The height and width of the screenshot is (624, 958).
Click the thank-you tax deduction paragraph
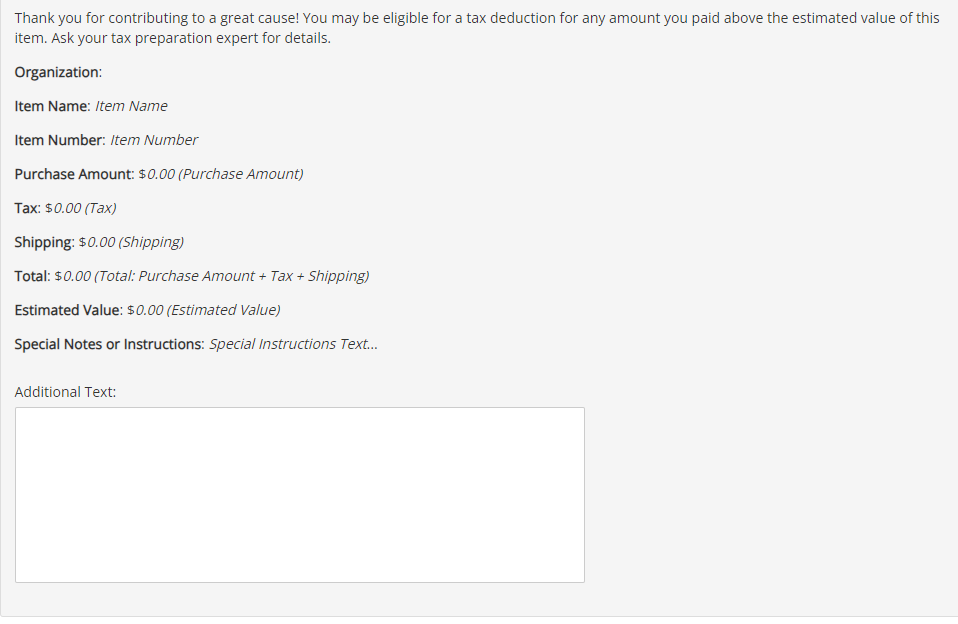coord(477,28)
